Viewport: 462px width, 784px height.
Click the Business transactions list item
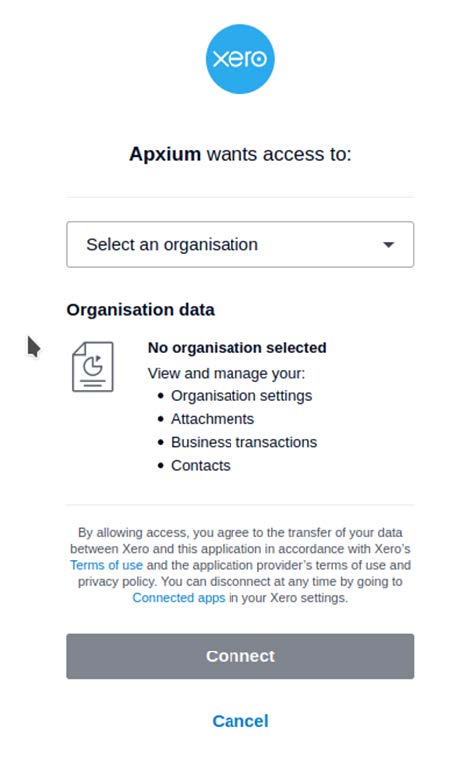point(244,442)
